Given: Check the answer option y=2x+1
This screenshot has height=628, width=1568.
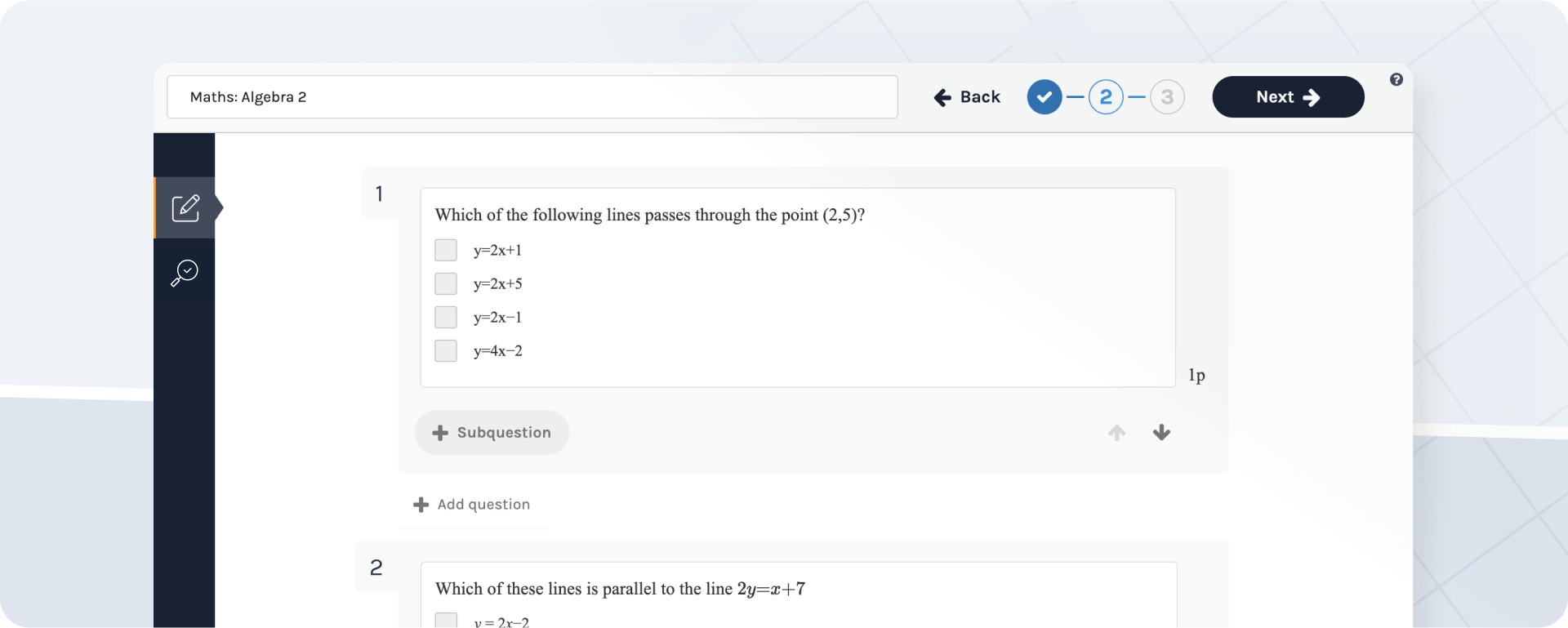Looking at the screenshot, I should click(x=446, y=250).
